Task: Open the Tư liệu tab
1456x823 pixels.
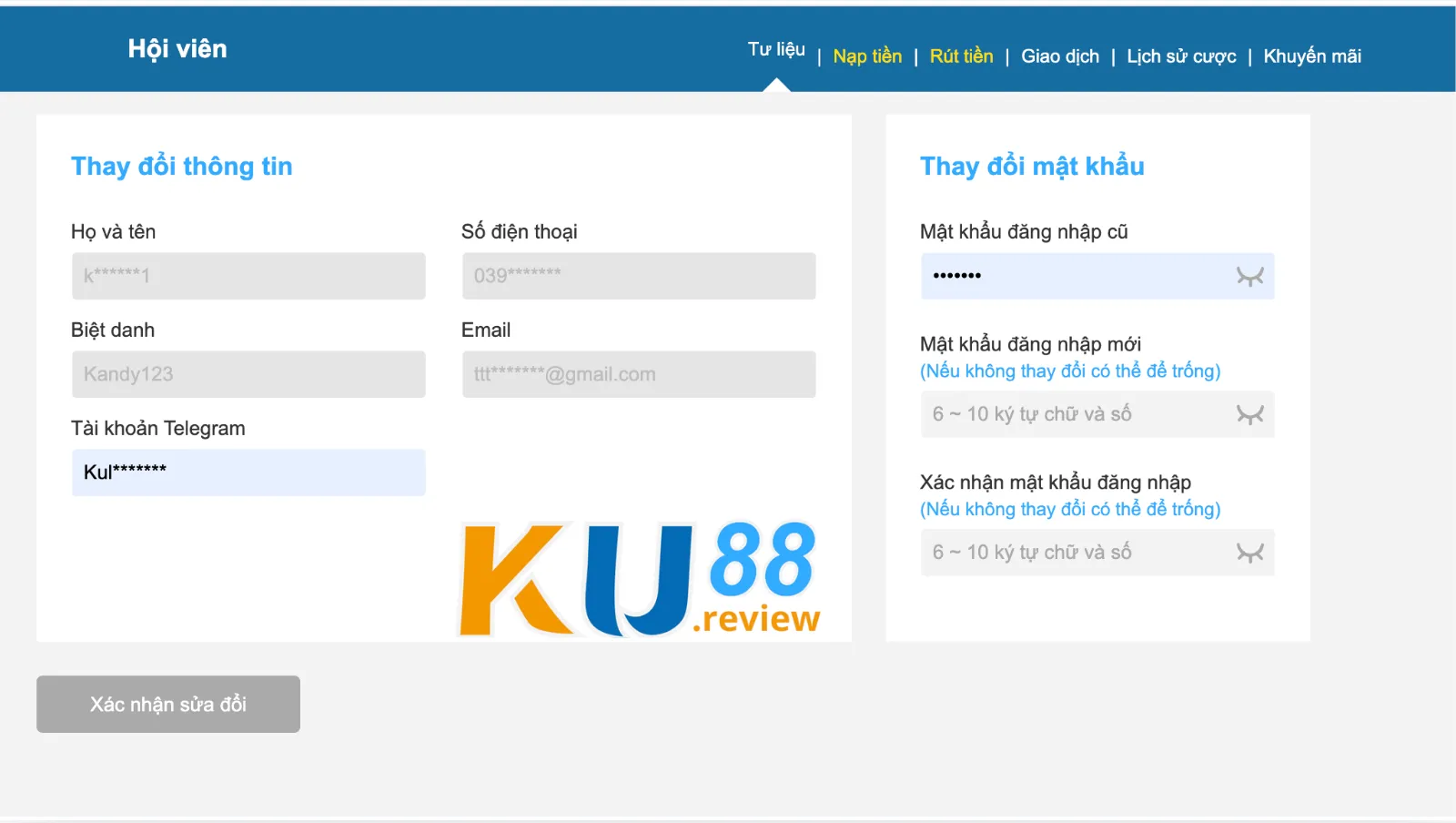Action: pos(776,49)
